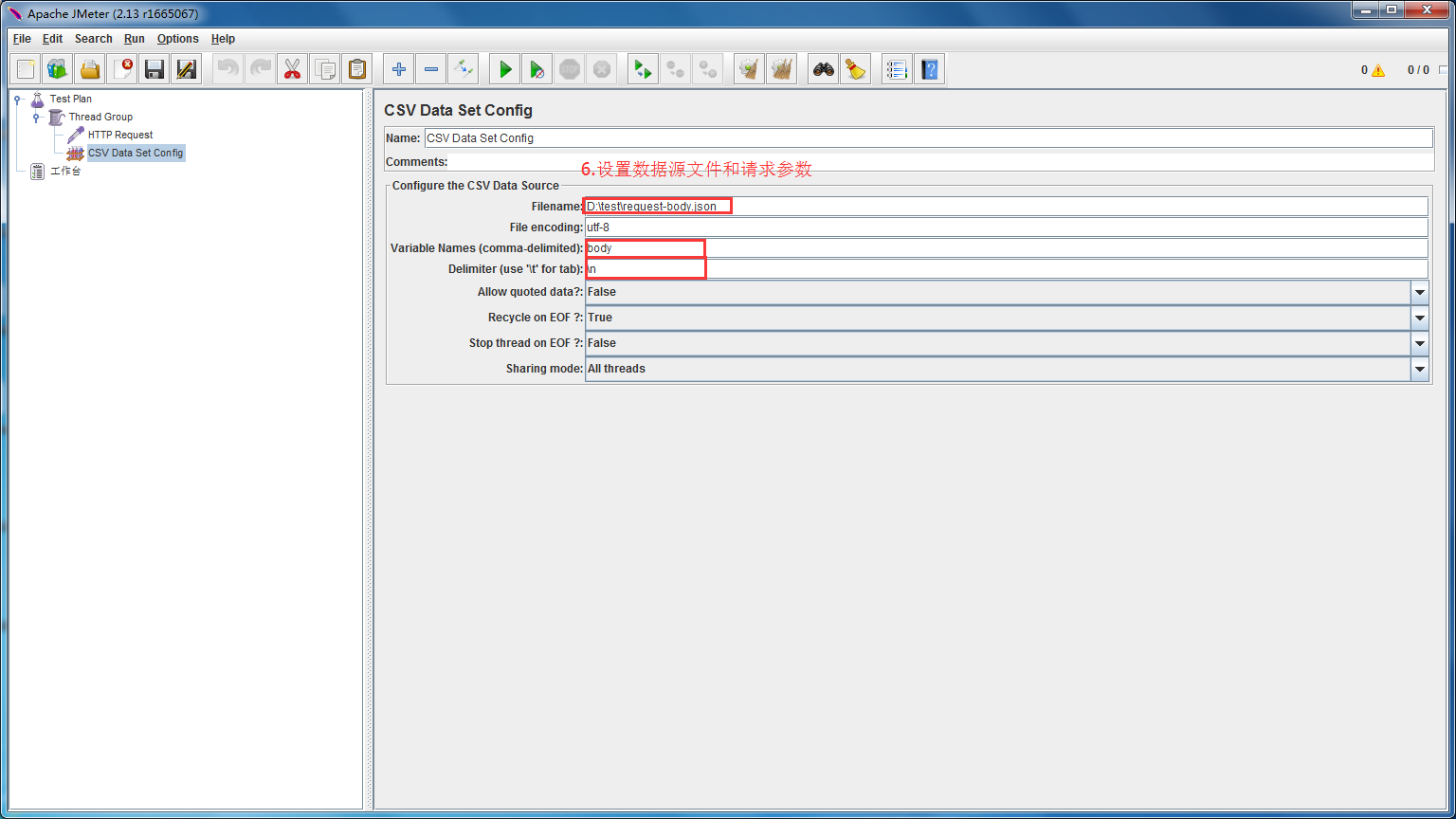Paste element using clipboard icon
Image resolution: width=1456 pixels, height=819 pixels.
357,69
